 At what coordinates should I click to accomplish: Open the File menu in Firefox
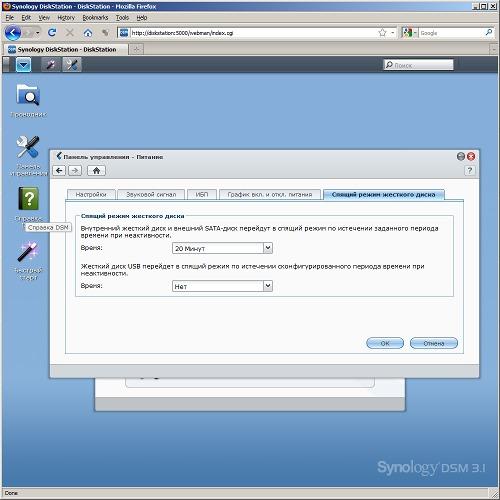coord(9,18)
